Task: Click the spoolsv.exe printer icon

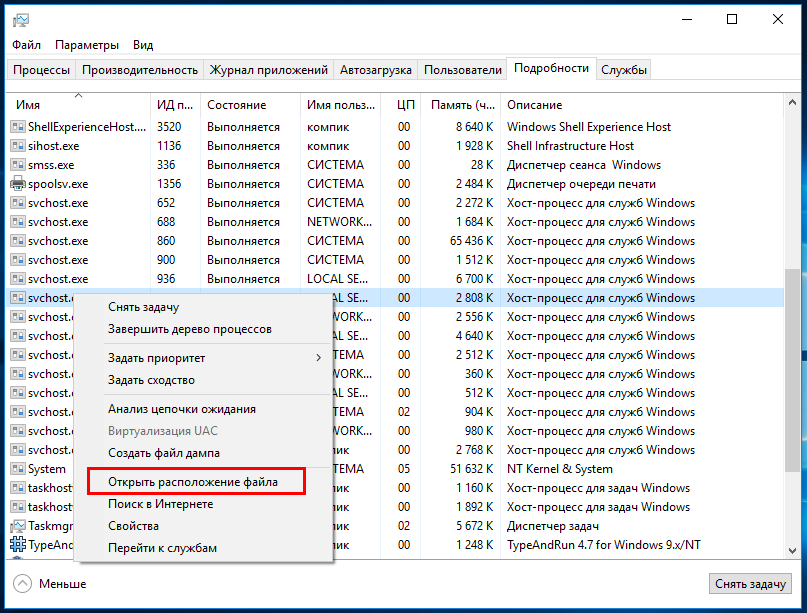Action: click(18, 184)
